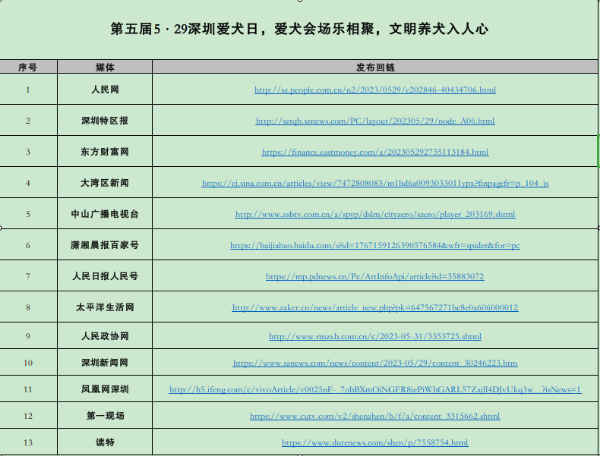Image resolution: width=600 pixels, height=456 pixels.
Task: Open the rmzxb.com.cn link for 人民政协网
Action: (375, 336)
